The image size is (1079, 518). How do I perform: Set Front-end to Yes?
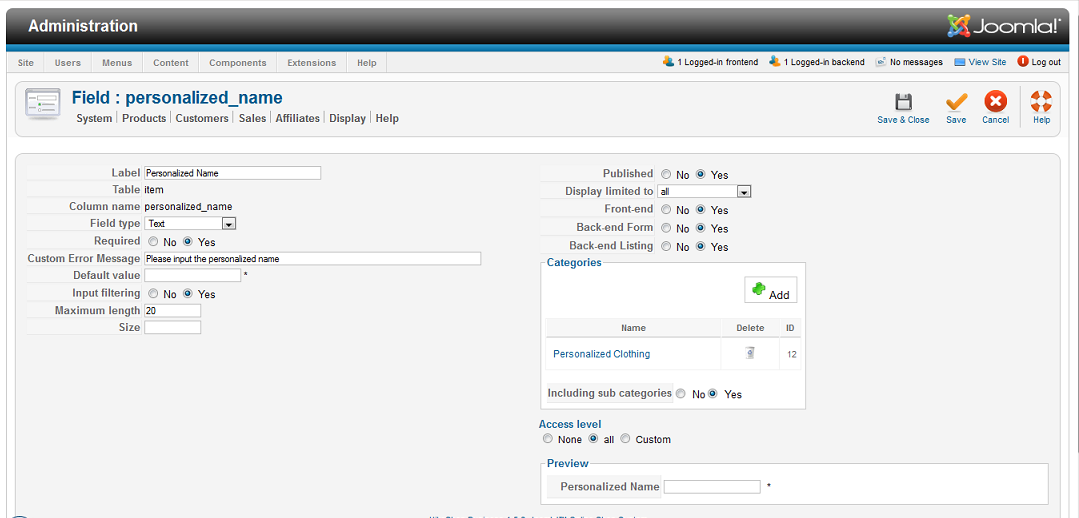(701, 209)
